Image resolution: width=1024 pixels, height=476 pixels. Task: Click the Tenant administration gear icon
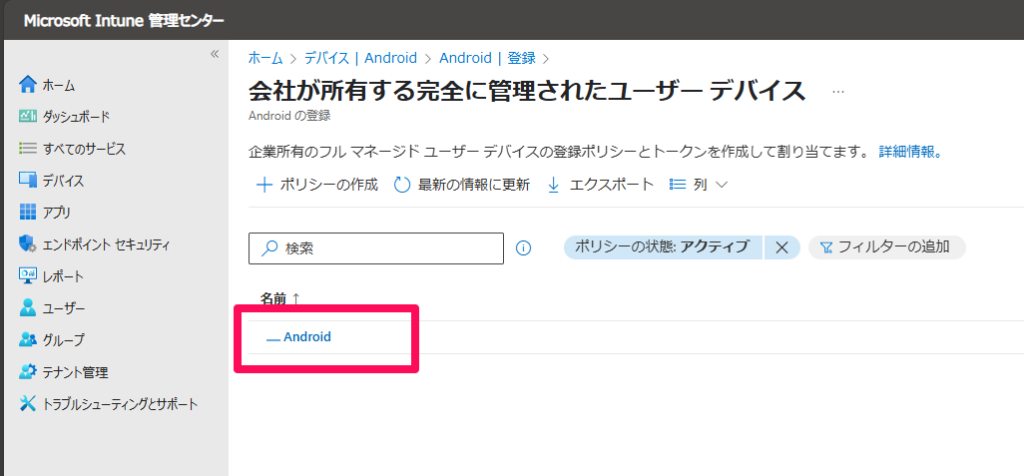28,372
